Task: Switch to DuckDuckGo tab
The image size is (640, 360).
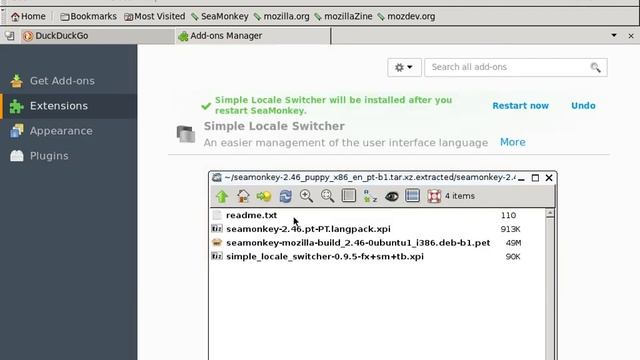Action: [97, 36]
